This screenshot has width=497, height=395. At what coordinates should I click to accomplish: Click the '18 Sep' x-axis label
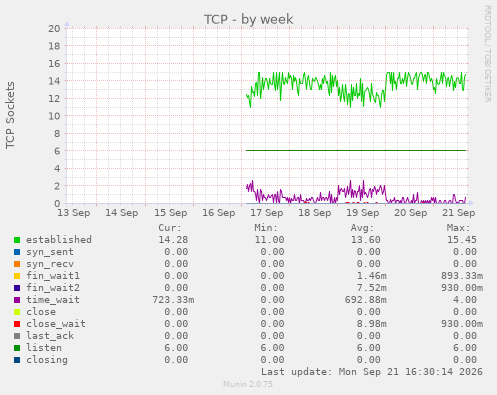(x=315, y=213)
